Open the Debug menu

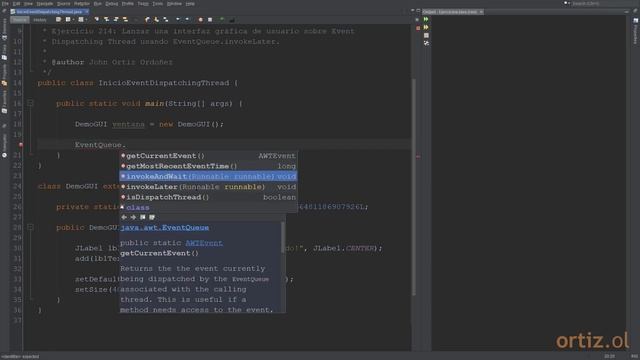(x=111, y=4)
